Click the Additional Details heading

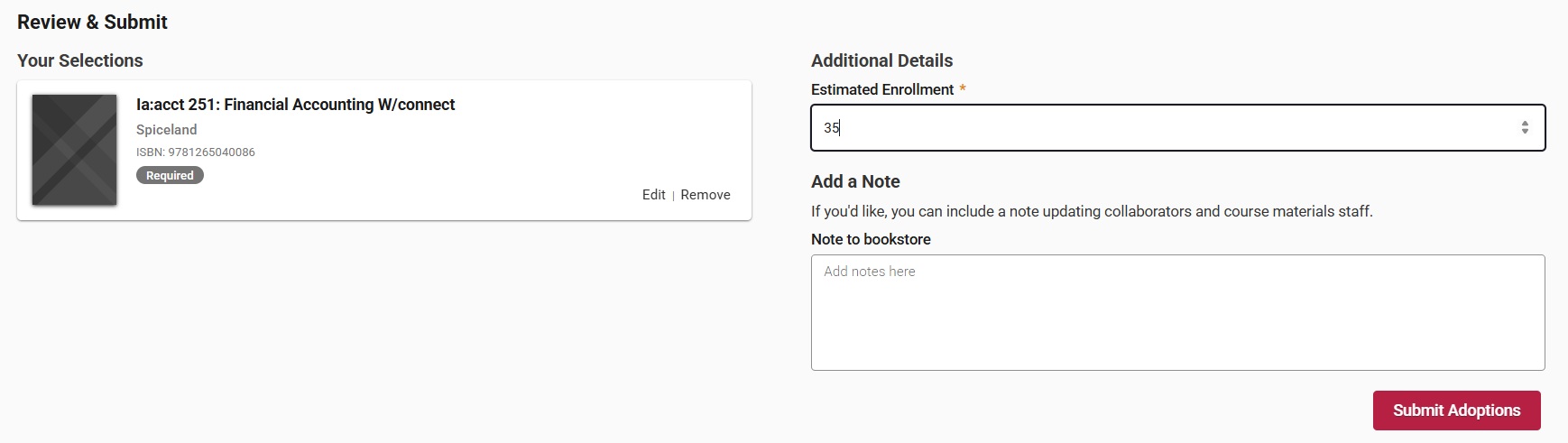click(x=881, y=60)
